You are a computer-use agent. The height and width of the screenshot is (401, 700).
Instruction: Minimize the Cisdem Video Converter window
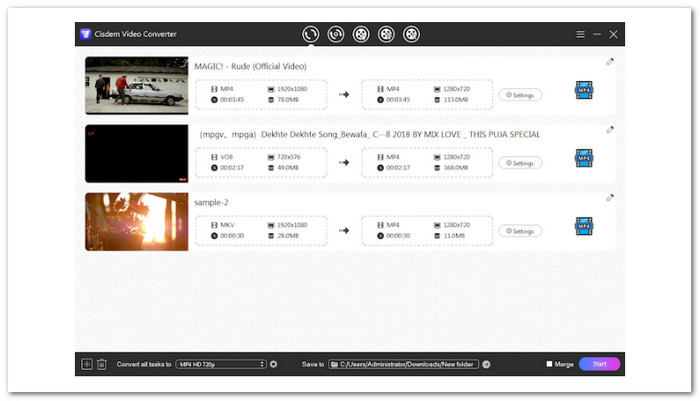click(x=597, y=34)
